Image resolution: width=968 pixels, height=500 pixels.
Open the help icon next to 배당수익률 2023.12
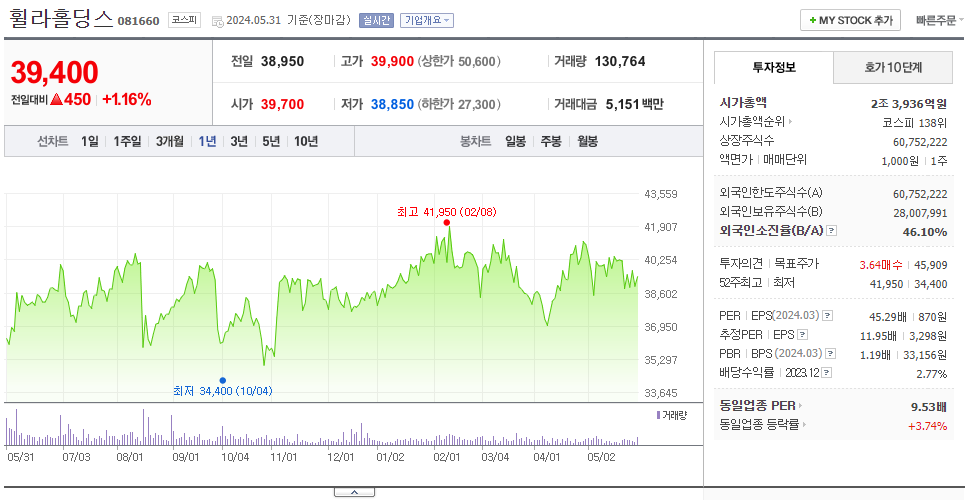point(827,373)
